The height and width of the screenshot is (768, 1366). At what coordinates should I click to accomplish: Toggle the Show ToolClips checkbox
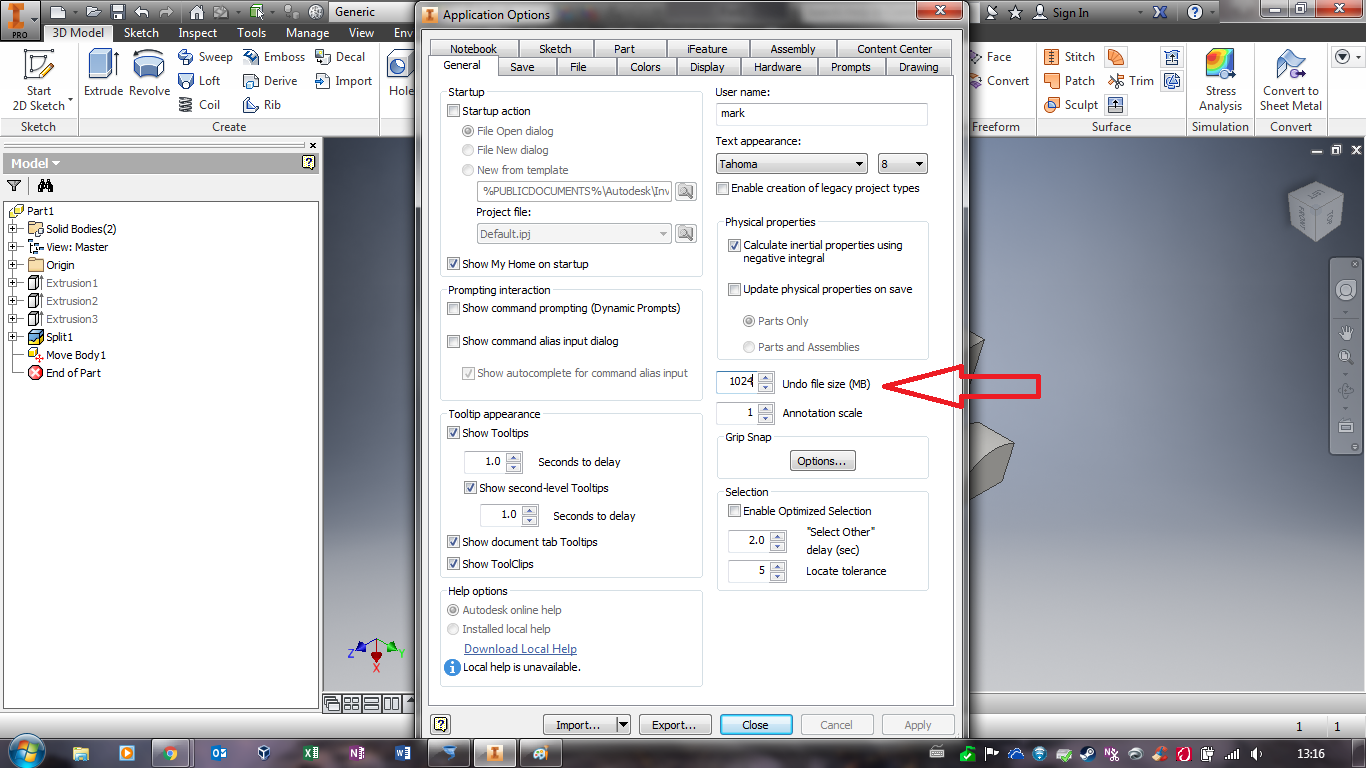454,564
